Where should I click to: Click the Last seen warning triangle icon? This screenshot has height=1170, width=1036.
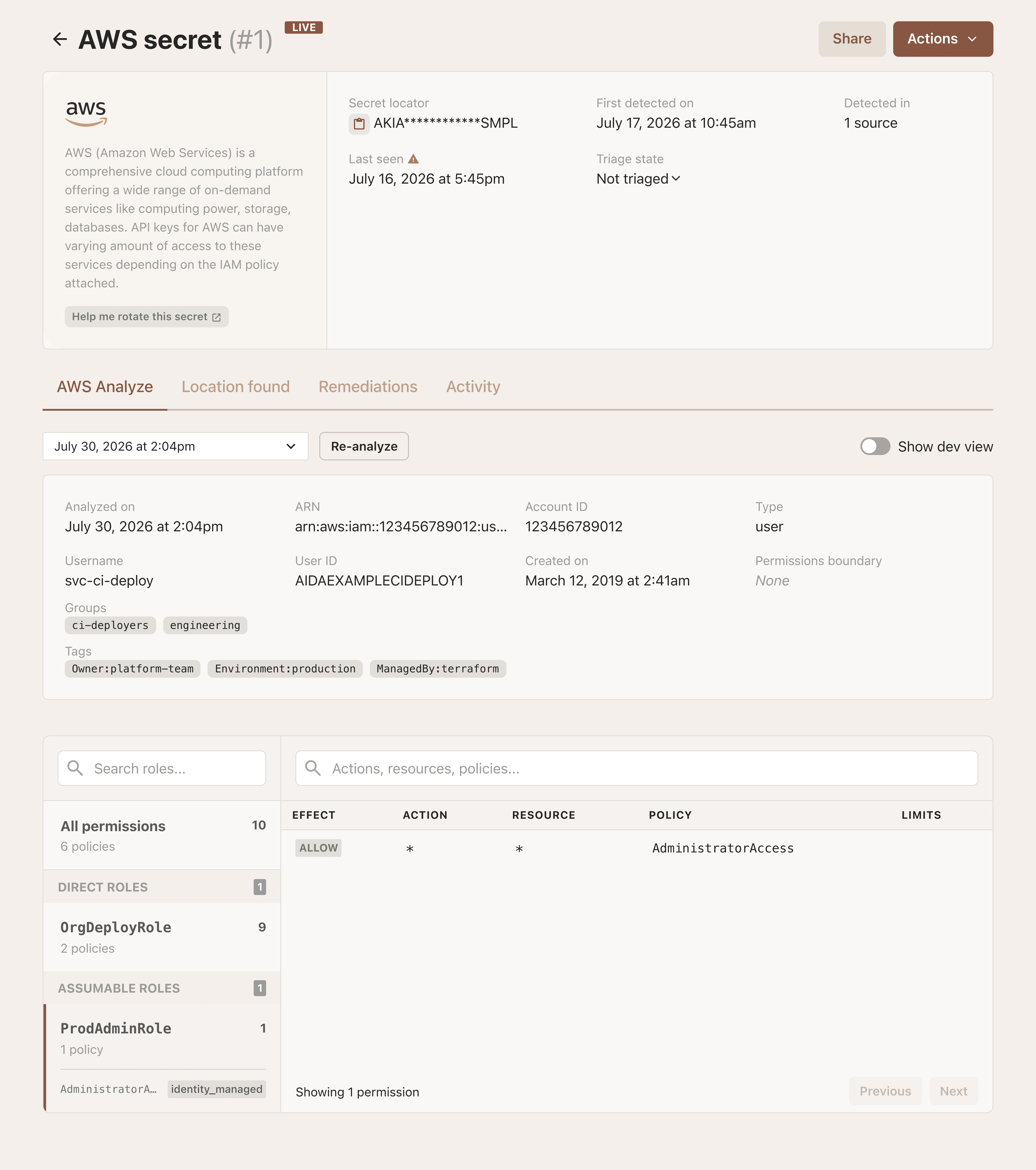(413, 159)
